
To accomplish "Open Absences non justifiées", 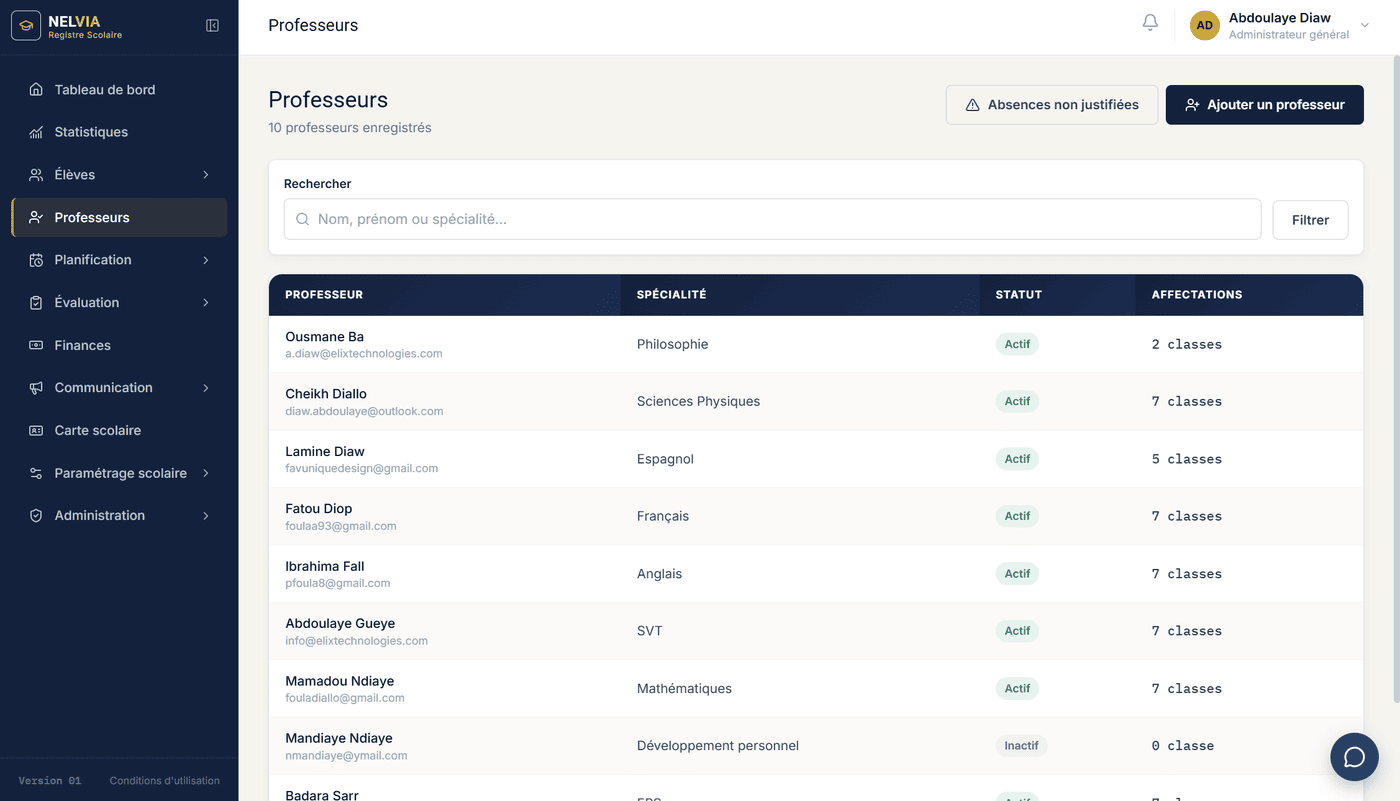I will coord(1052,105).
